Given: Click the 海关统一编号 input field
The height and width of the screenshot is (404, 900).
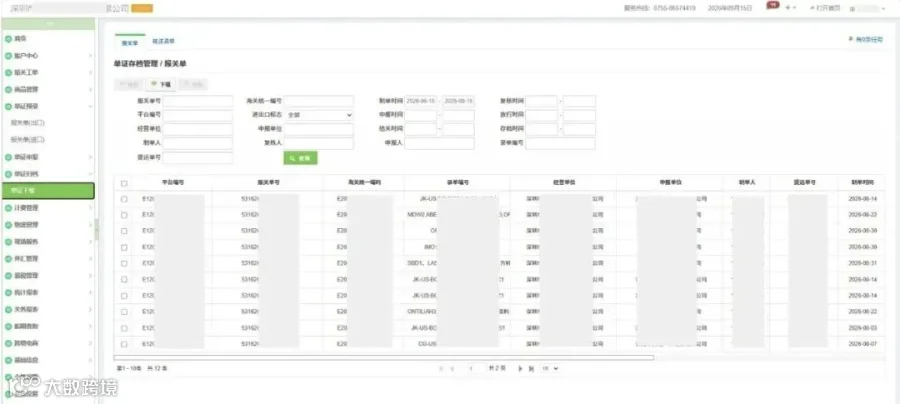Looking at the screenshot, I should [x=319, y=101].
